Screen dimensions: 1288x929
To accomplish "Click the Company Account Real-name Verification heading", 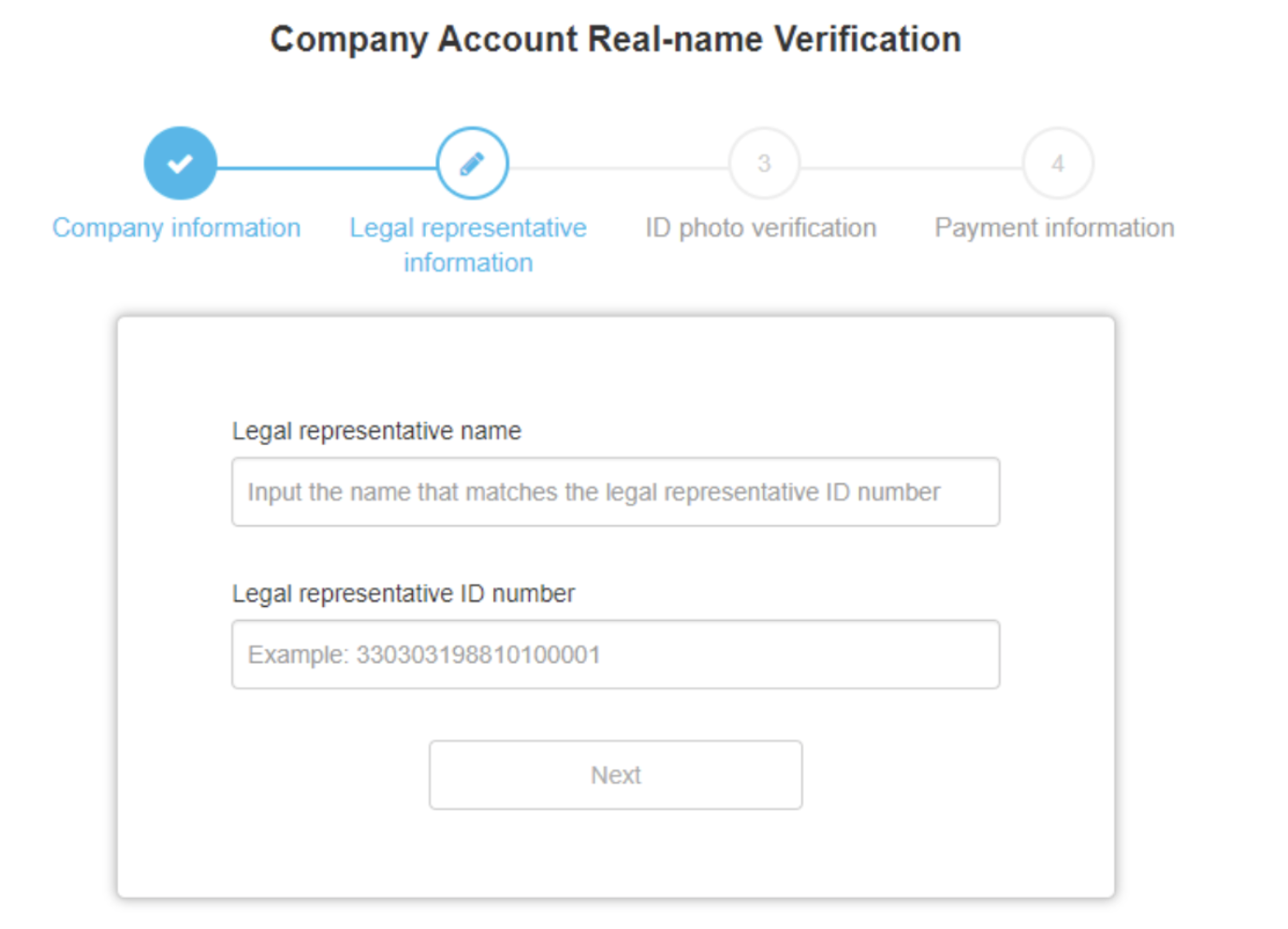I will coord(615,39).
